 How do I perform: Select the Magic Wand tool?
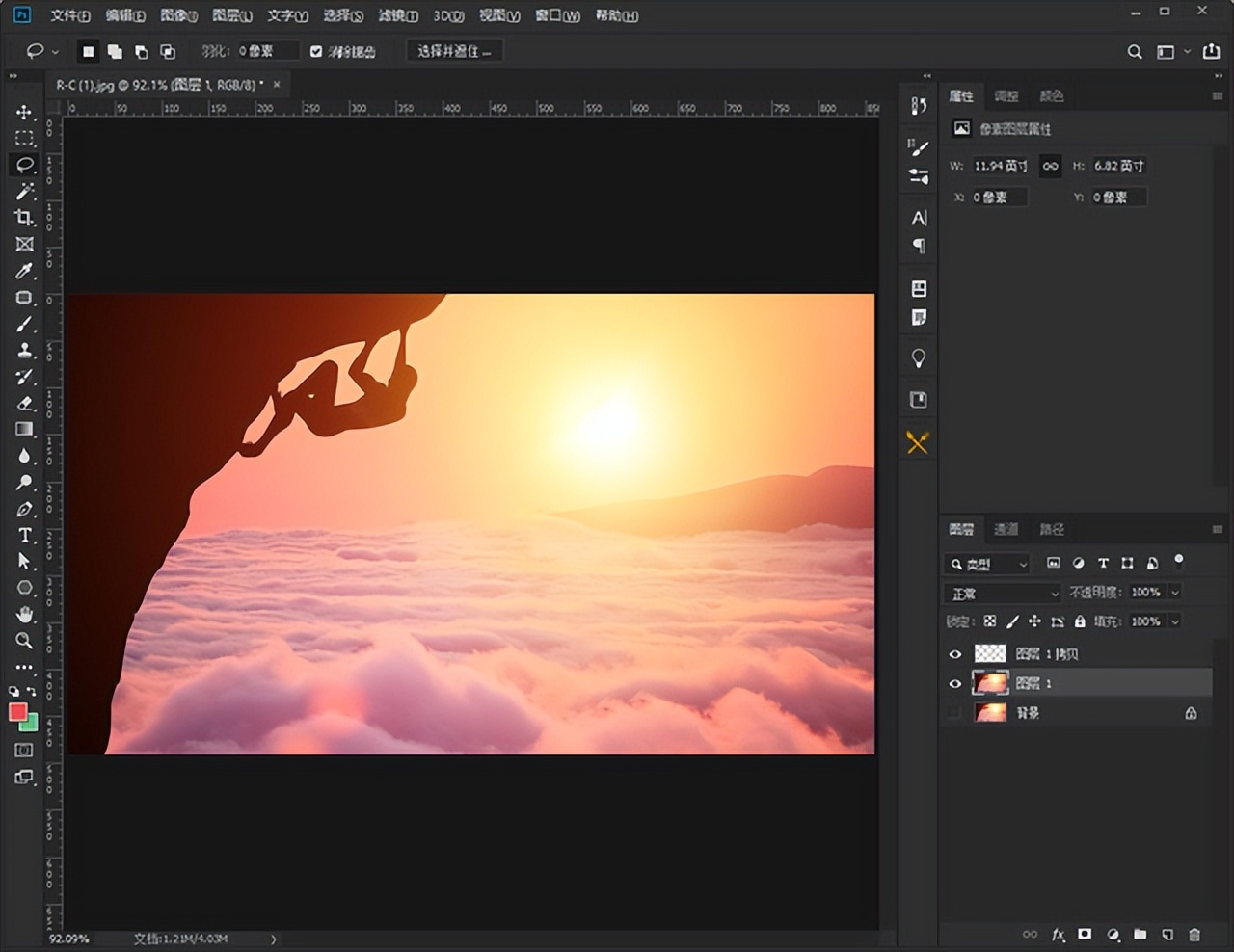[x=25, y=192]
